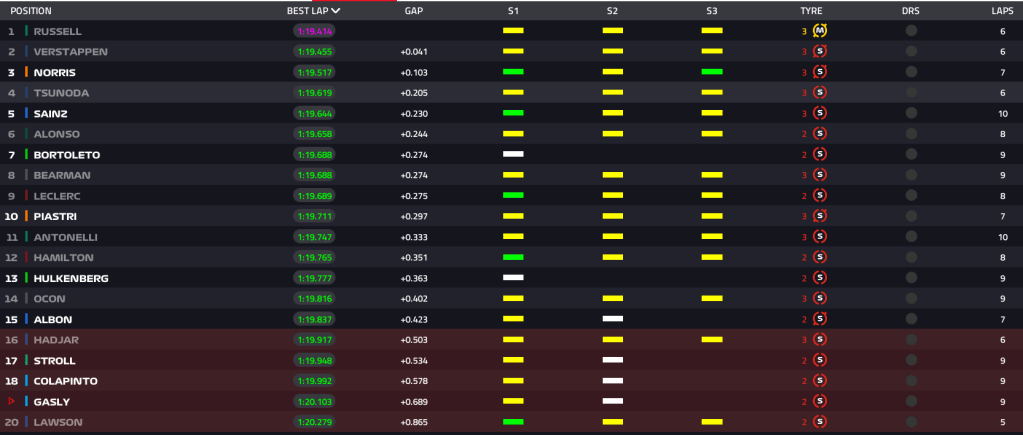Image resolution: width=1023 pixels, height=435 pixels.
Task: Click Albon's white S2 sector bar
Action: [x=613, y=319]
